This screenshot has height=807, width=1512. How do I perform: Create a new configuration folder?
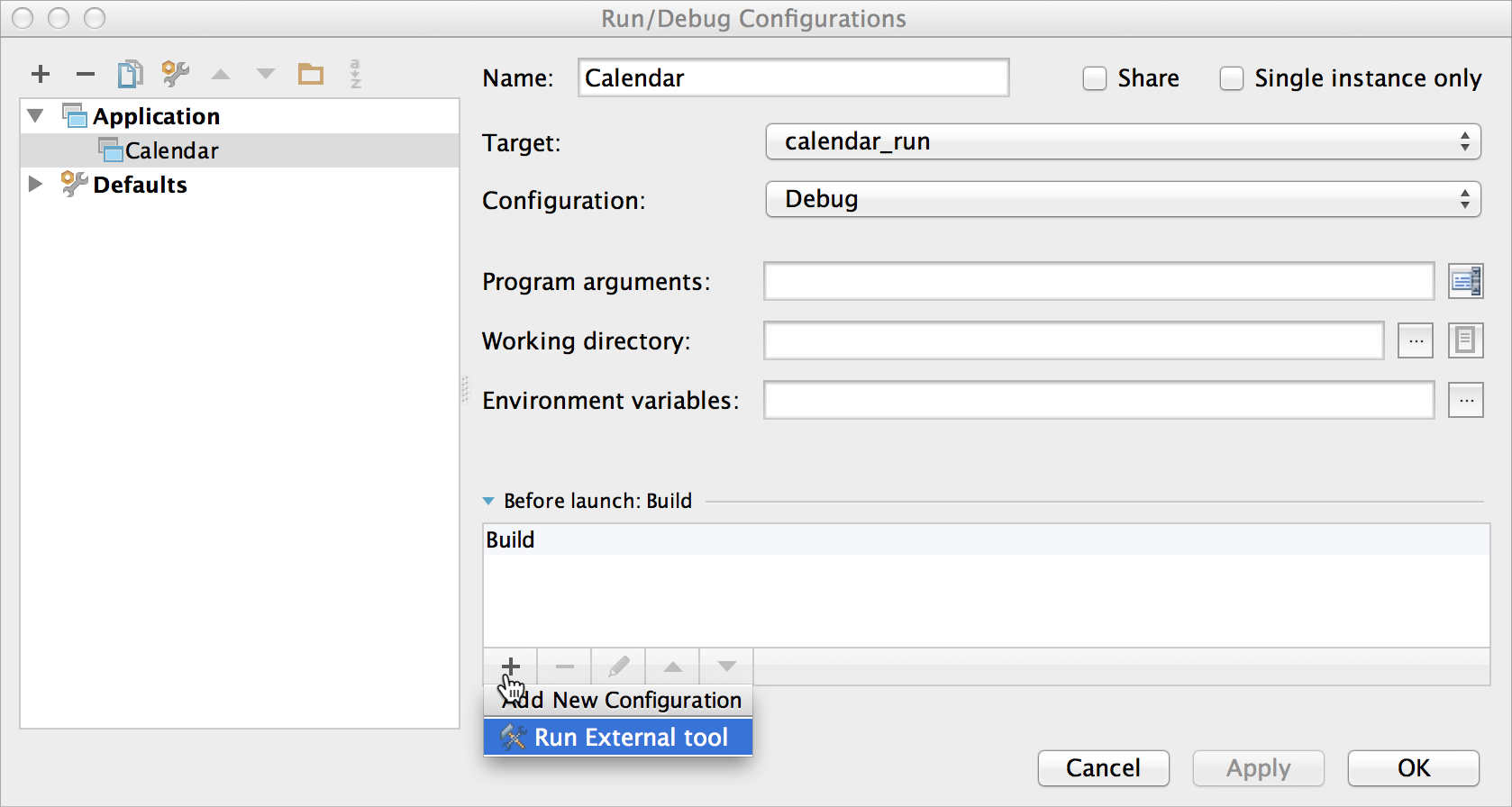click(x=311, y=74)
